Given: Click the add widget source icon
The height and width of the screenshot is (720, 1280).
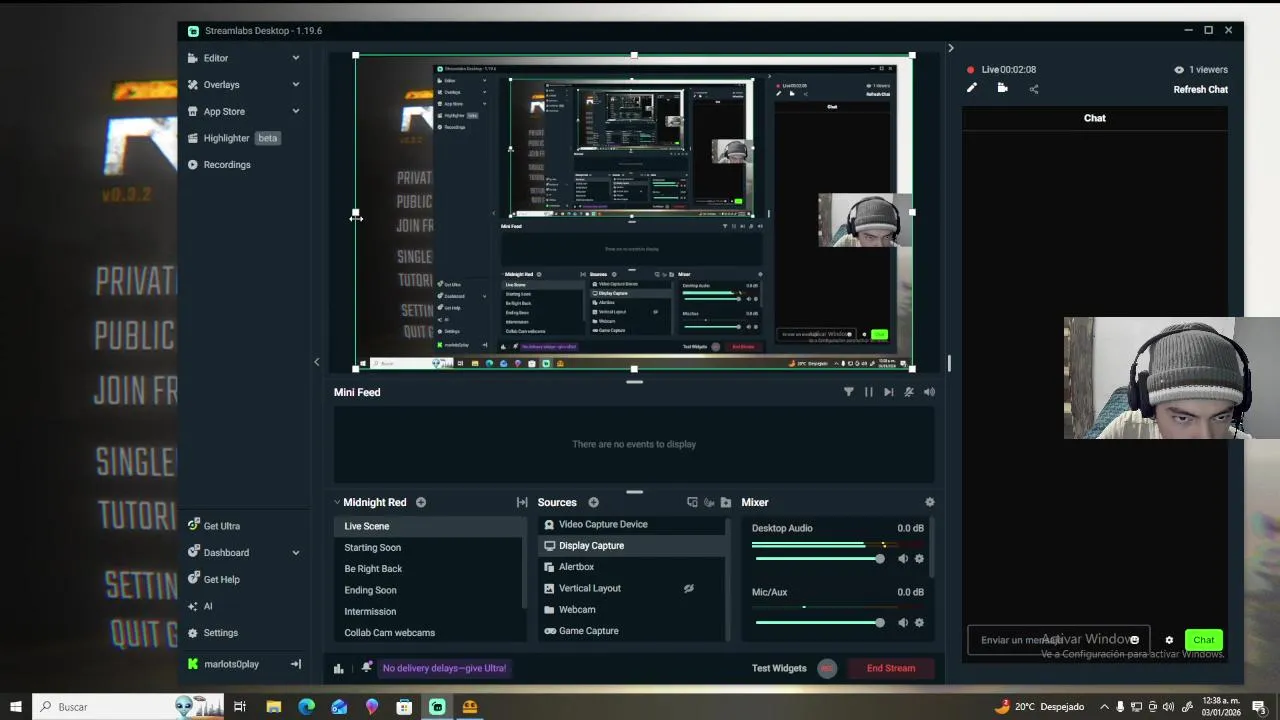Looking at the screenshot, I should coord(692,502).
